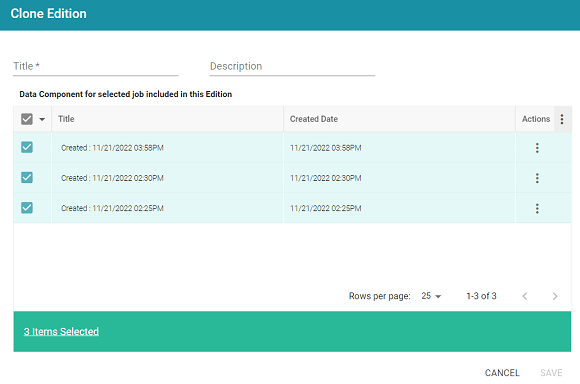The width and height of the screenshot is (580, 384).
Task: Expand selection options arrow beside header checkbox
Action: coord(42,119)
